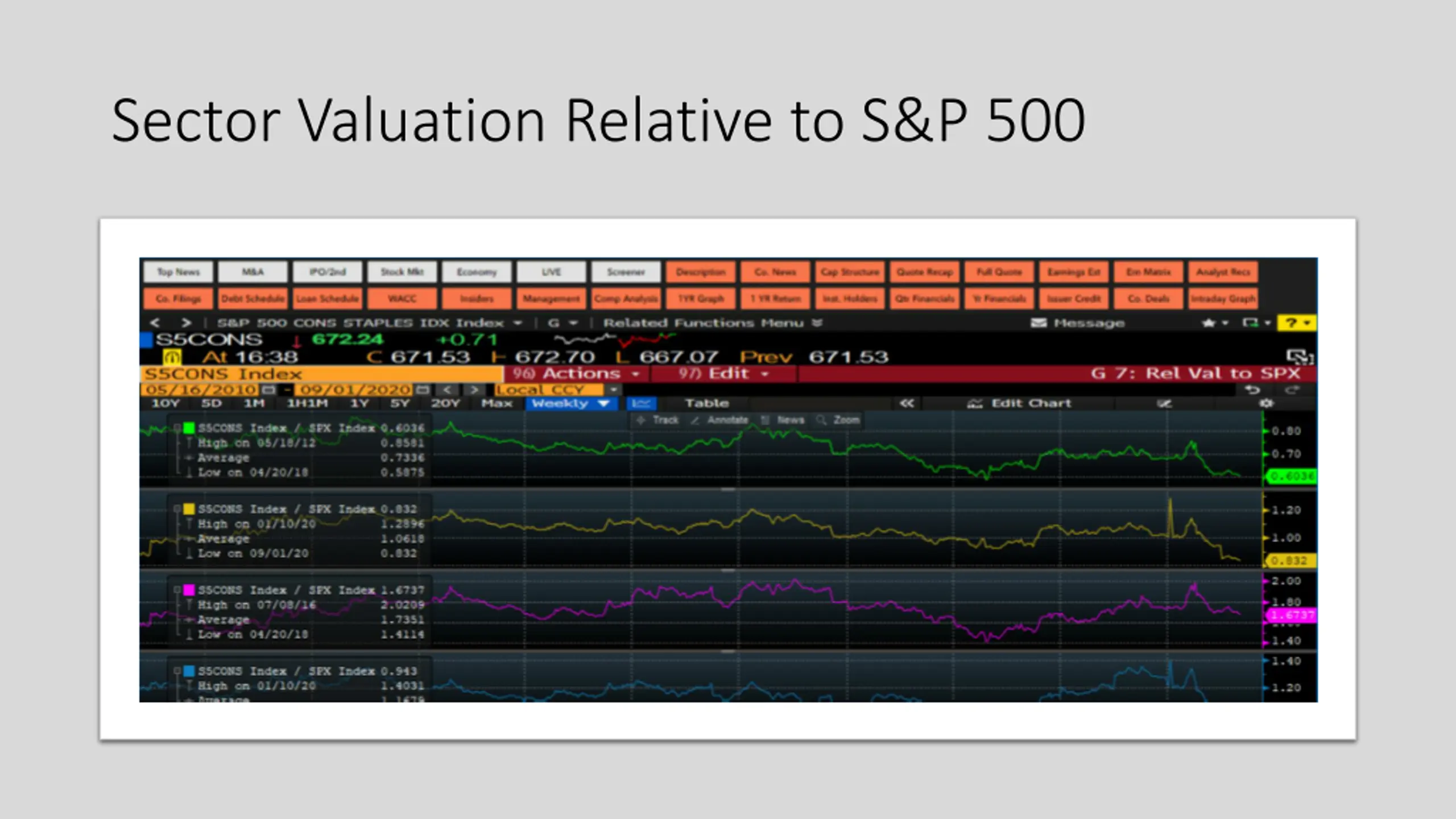Click the favorites star icon
Viewport: 1456px width, 819px height.
pyautogui.click(x=1208, y=323)
